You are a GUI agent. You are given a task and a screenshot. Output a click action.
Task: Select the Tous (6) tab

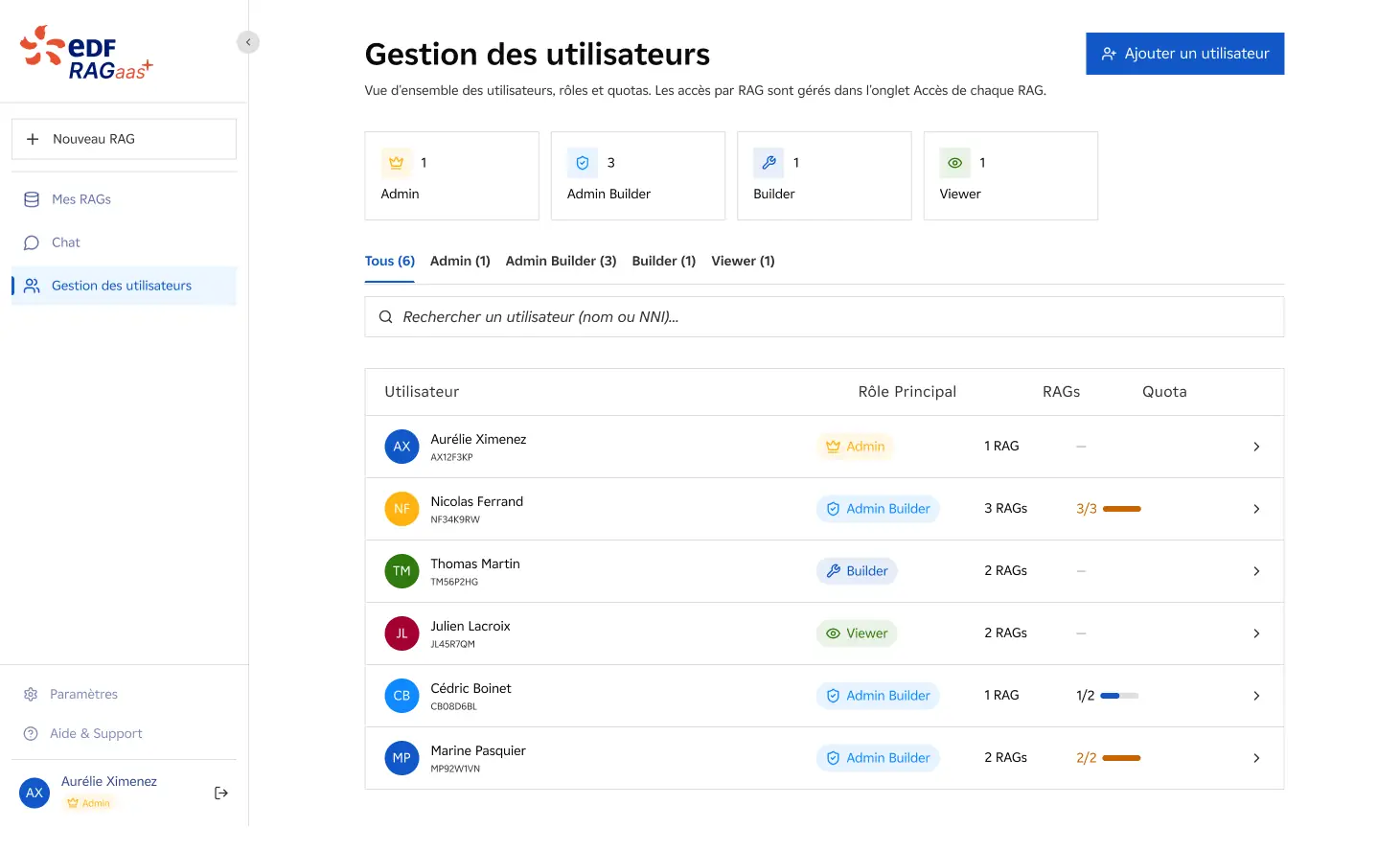point(390,261)
